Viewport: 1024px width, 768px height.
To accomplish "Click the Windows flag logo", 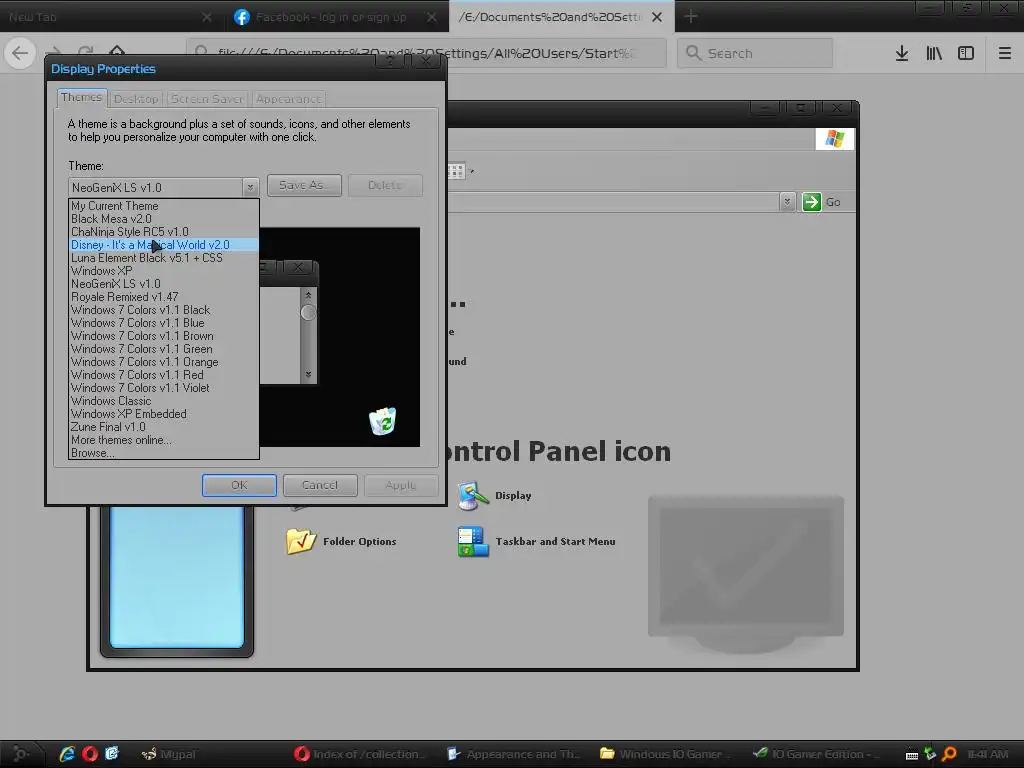I will [x=835, y=138].
